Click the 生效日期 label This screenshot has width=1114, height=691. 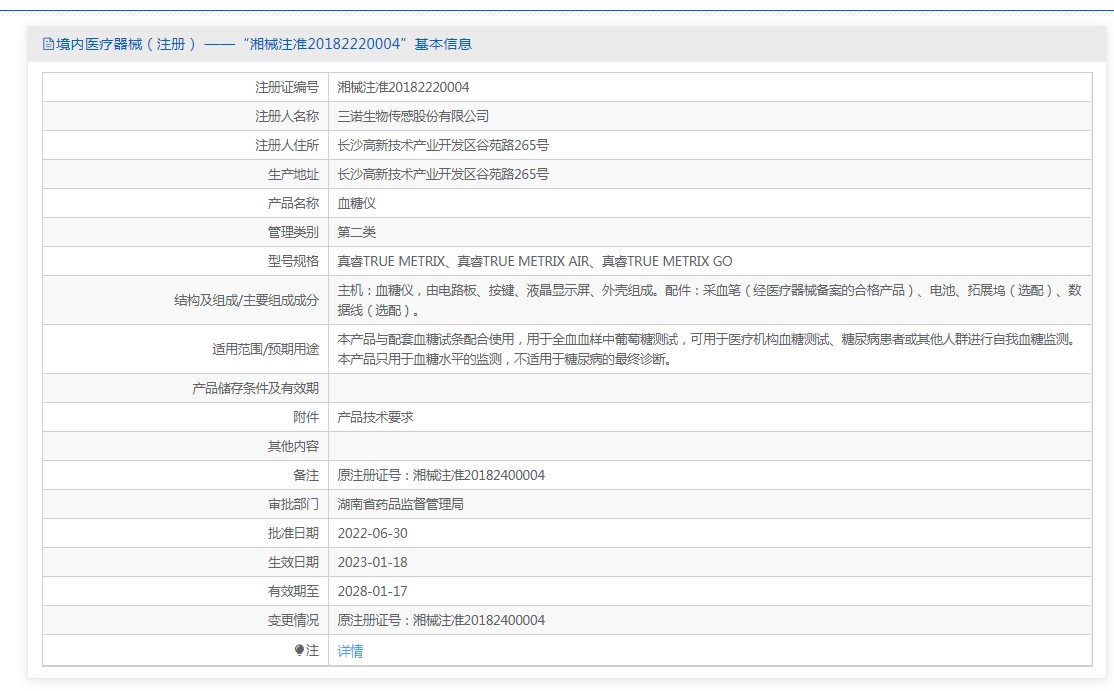293,562
